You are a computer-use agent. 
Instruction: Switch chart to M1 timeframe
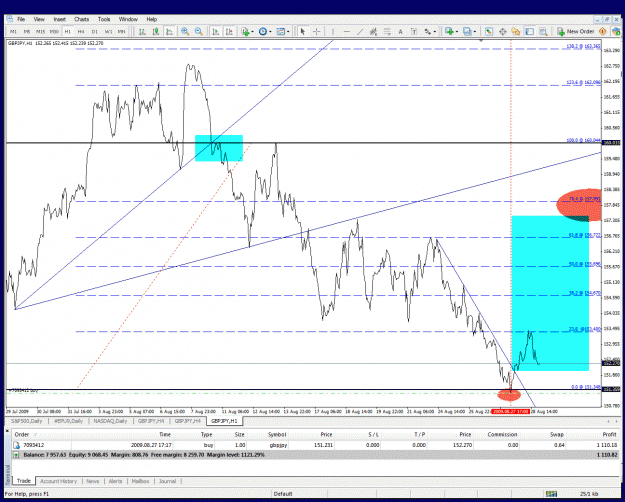pos(13,31)
